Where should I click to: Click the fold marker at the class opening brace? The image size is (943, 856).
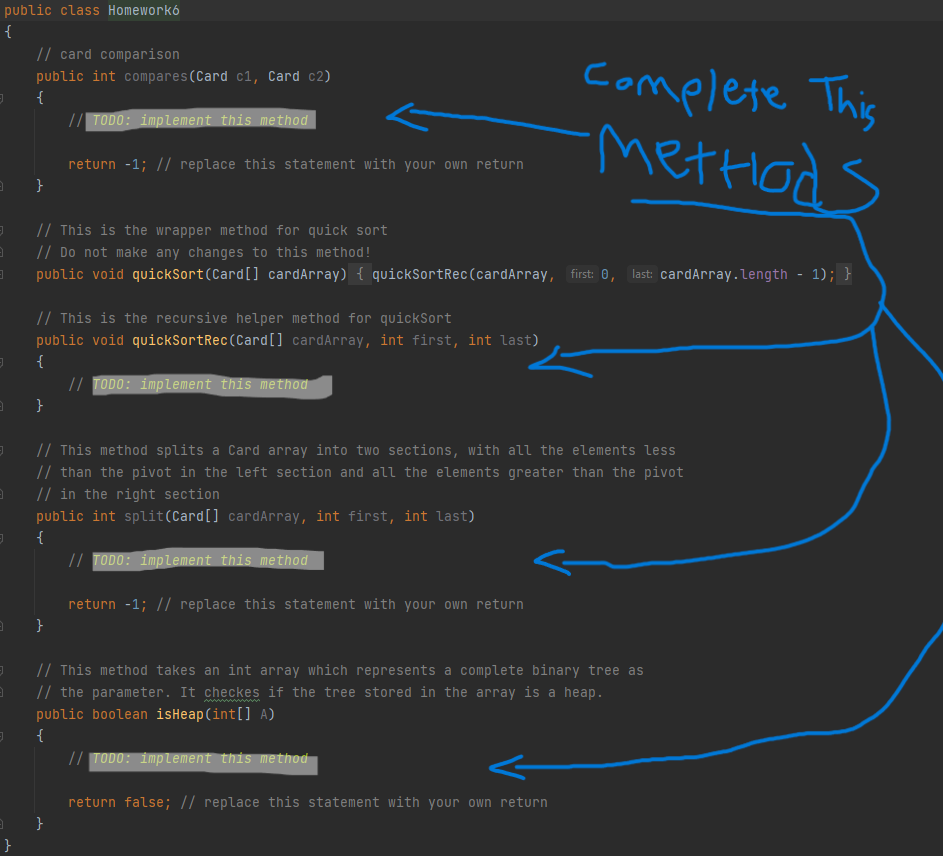click(4, 31)
